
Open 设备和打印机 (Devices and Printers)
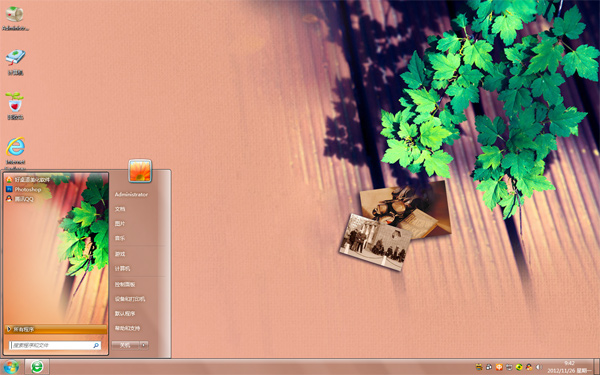pyautogui.click(x=130, y=299)
